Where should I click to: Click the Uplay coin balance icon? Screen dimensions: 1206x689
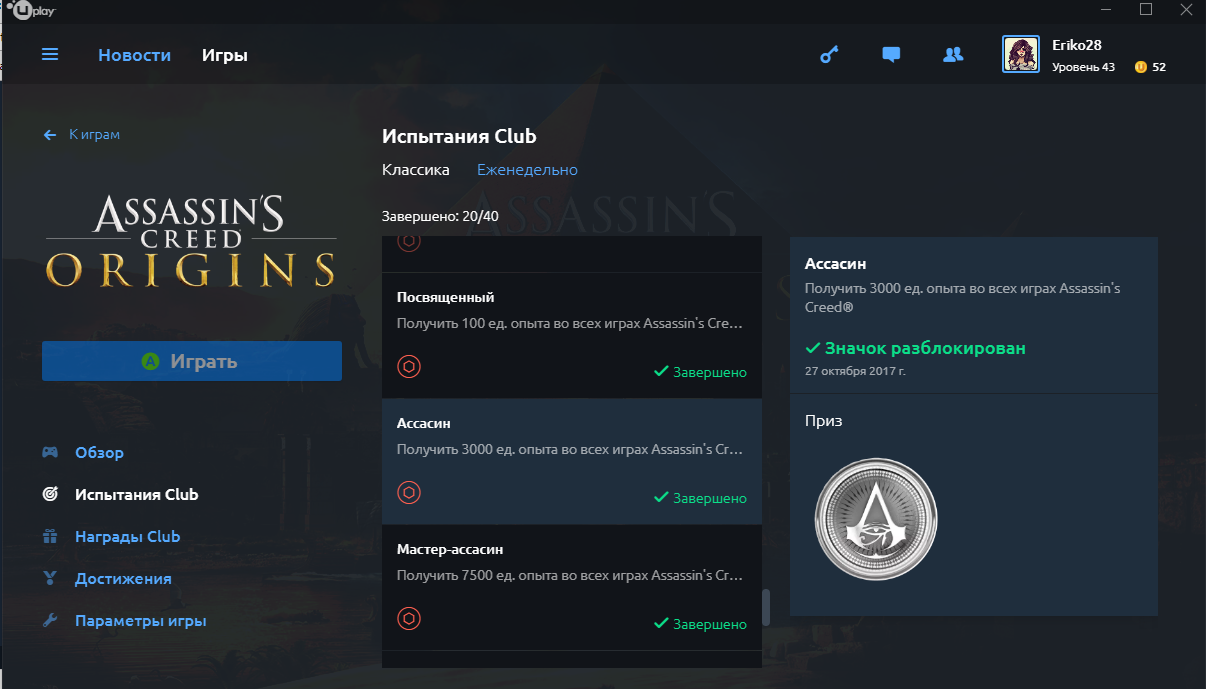(x=1140, y=67)
